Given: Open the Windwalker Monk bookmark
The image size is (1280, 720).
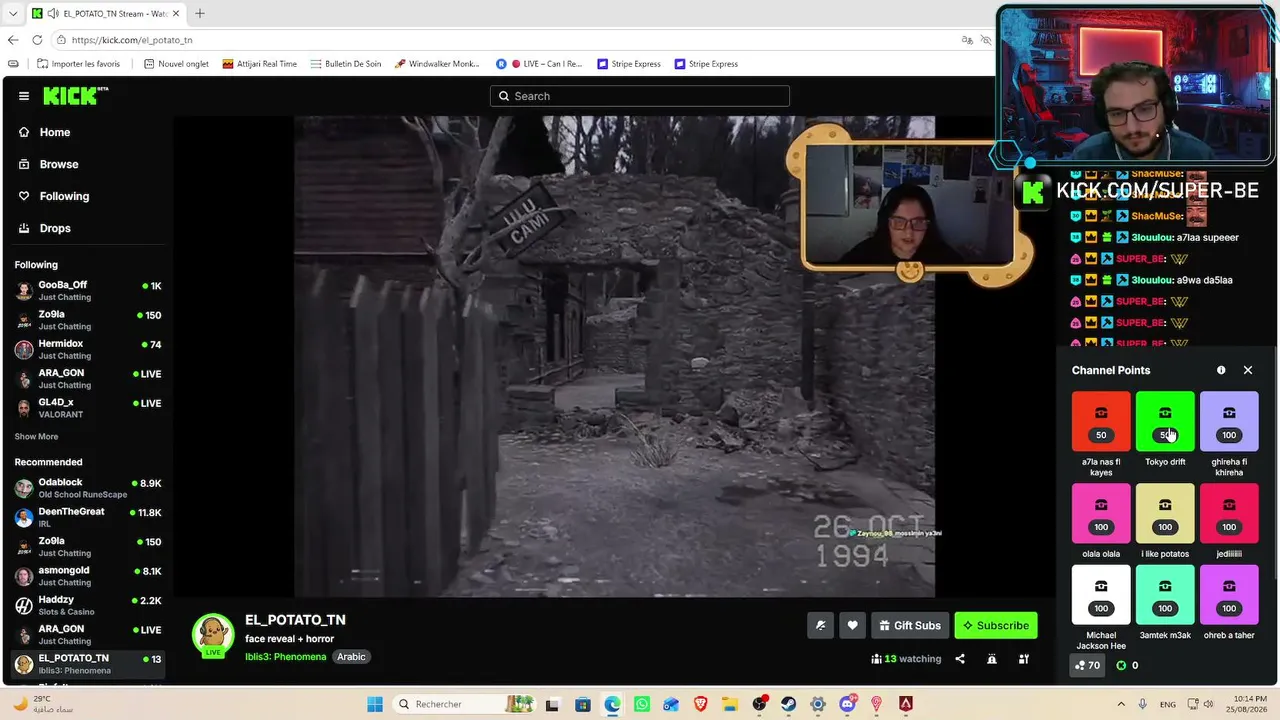Looking at the screenshot, I should [437, 64].
